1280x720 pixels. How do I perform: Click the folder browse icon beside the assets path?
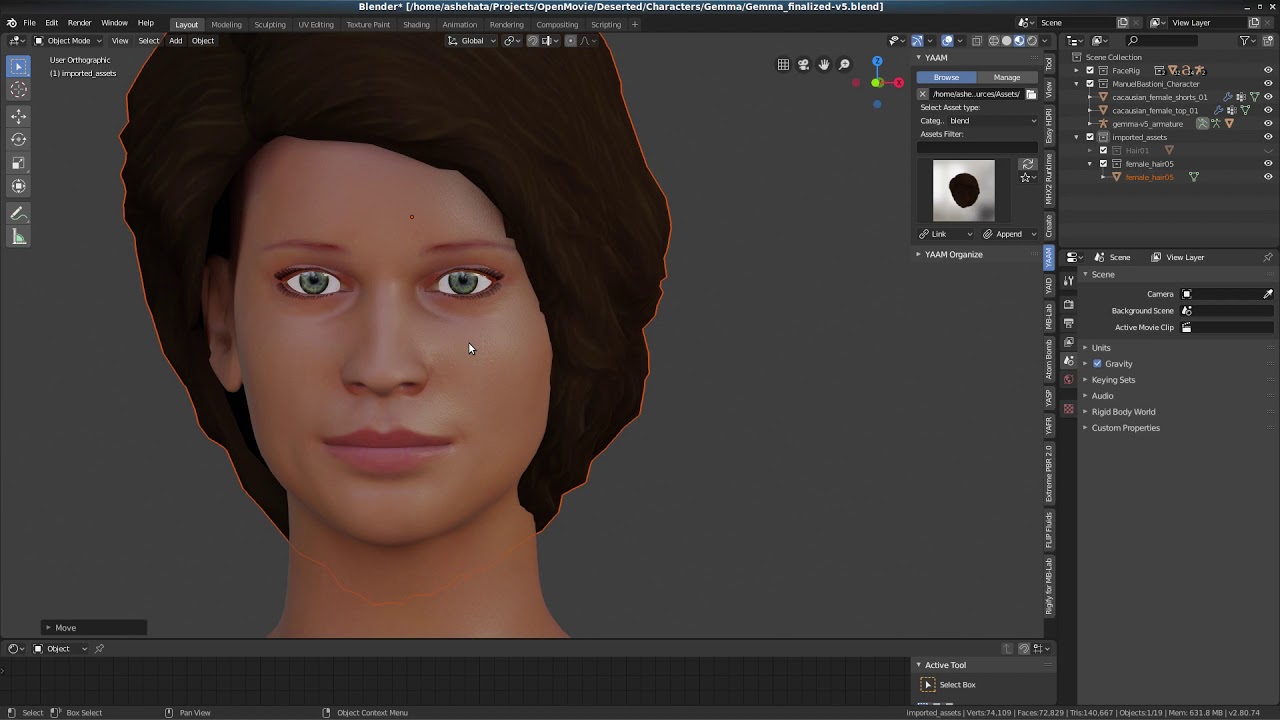click(1031, 94)
